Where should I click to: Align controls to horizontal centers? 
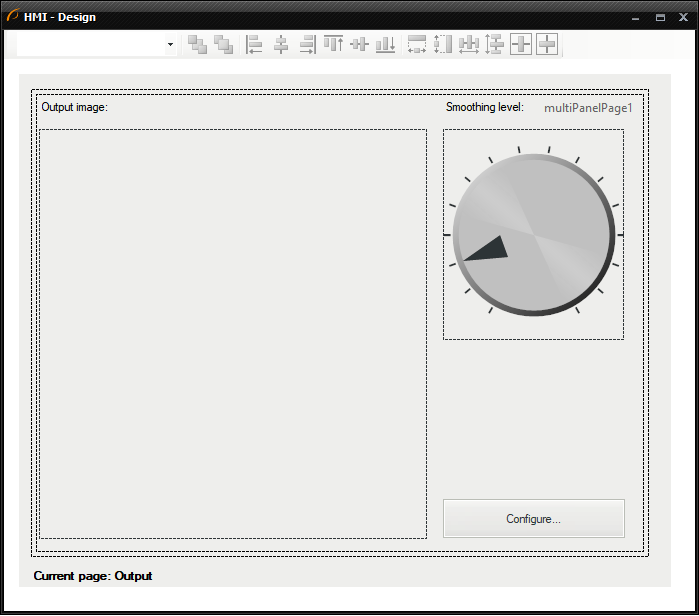(281, 44)
